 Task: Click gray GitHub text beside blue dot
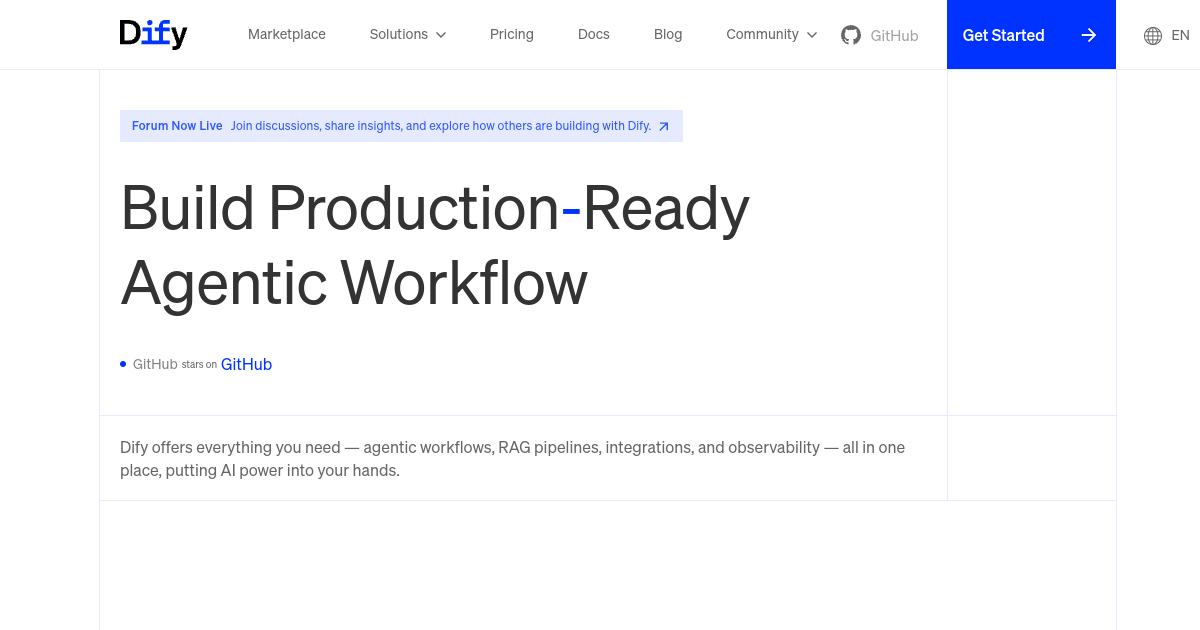pyautogui.click(x=155, y=364)
